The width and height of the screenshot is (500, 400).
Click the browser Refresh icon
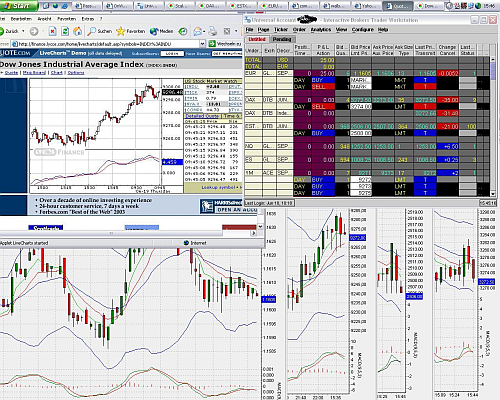pyautogui.click(x=65, y=31)
